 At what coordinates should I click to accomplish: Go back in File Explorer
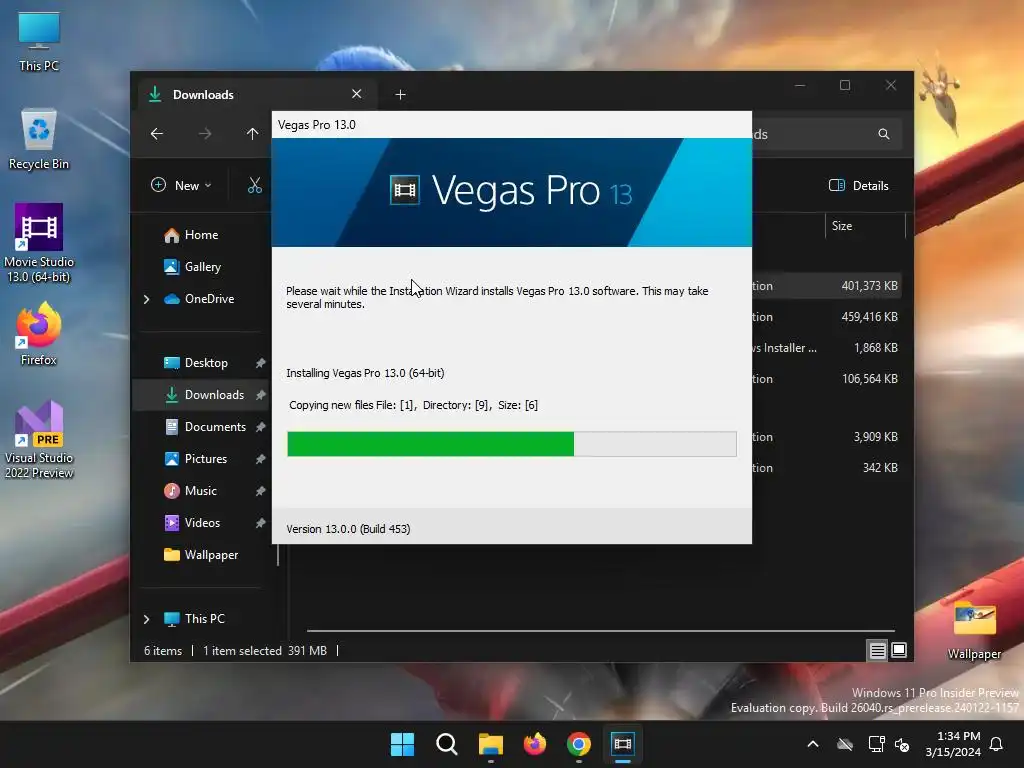tap(157, 134)
